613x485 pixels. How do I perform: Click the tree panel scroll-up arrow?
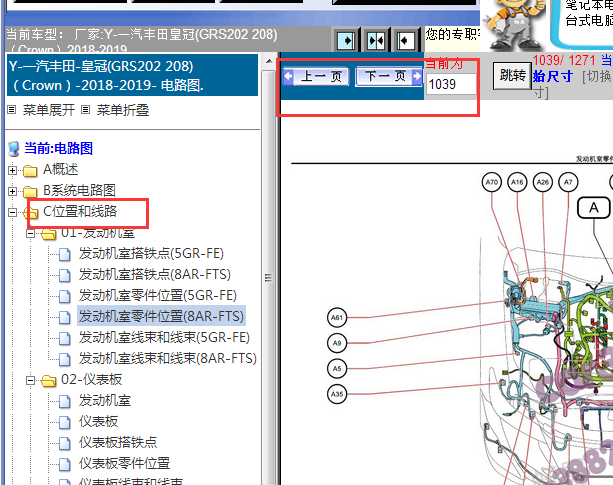pyautogui.click(x=269, y=61)
